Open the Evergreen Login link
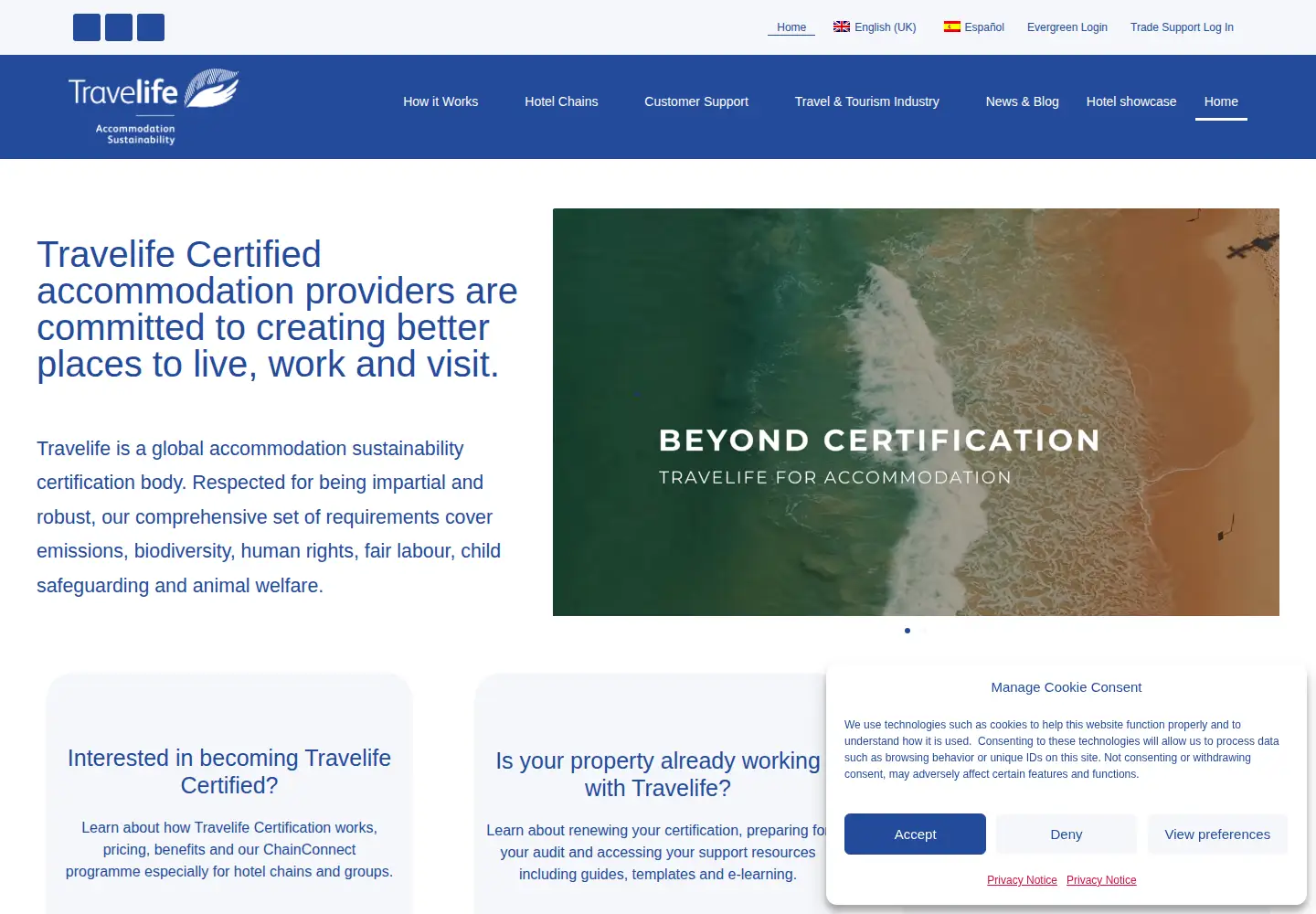The width and height of the screenshot is (1316, 914). tap(1067, 27)
